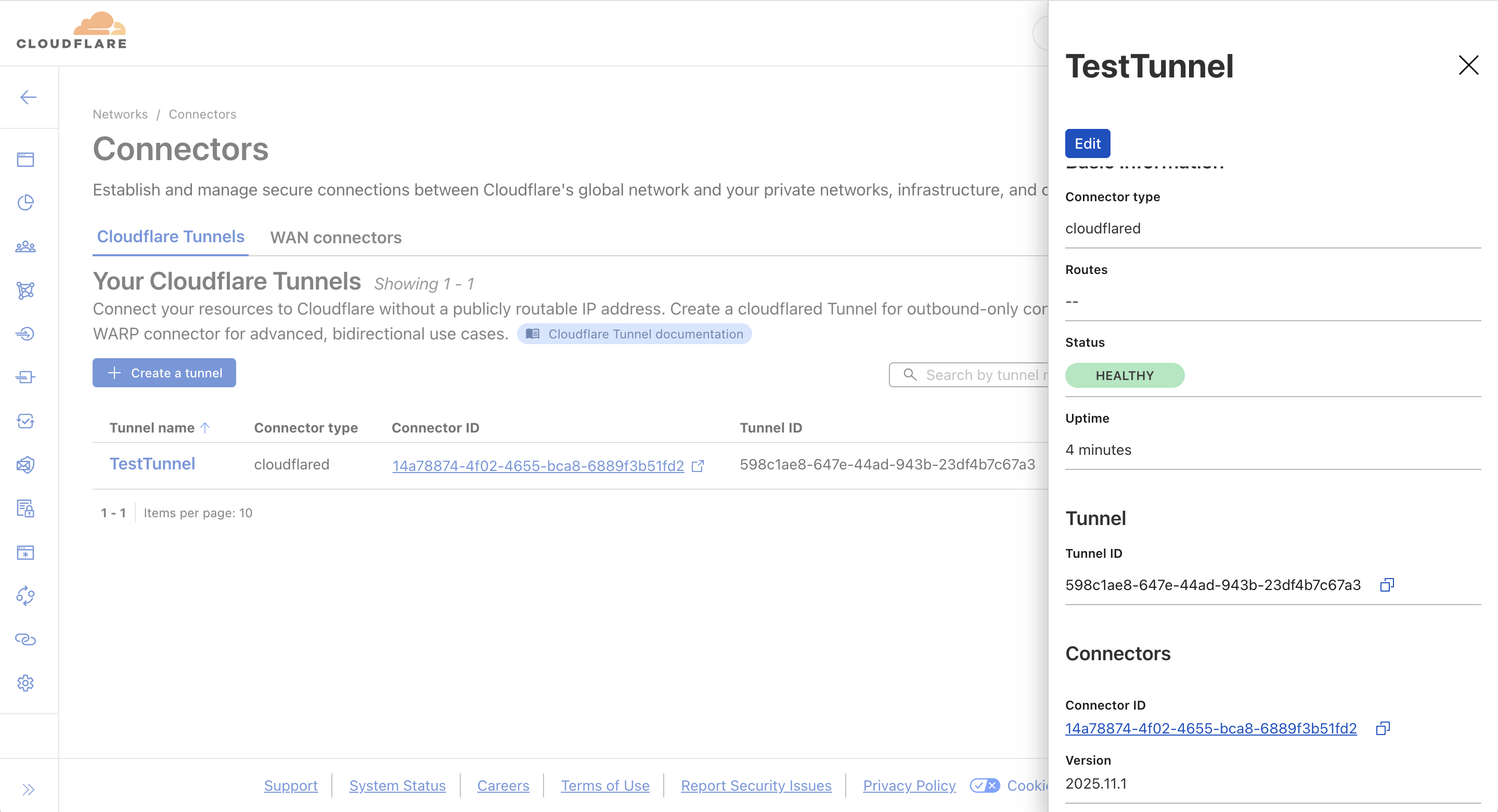
Task: Click the chain link icon in the sidebar
Action: click(25, 639)
